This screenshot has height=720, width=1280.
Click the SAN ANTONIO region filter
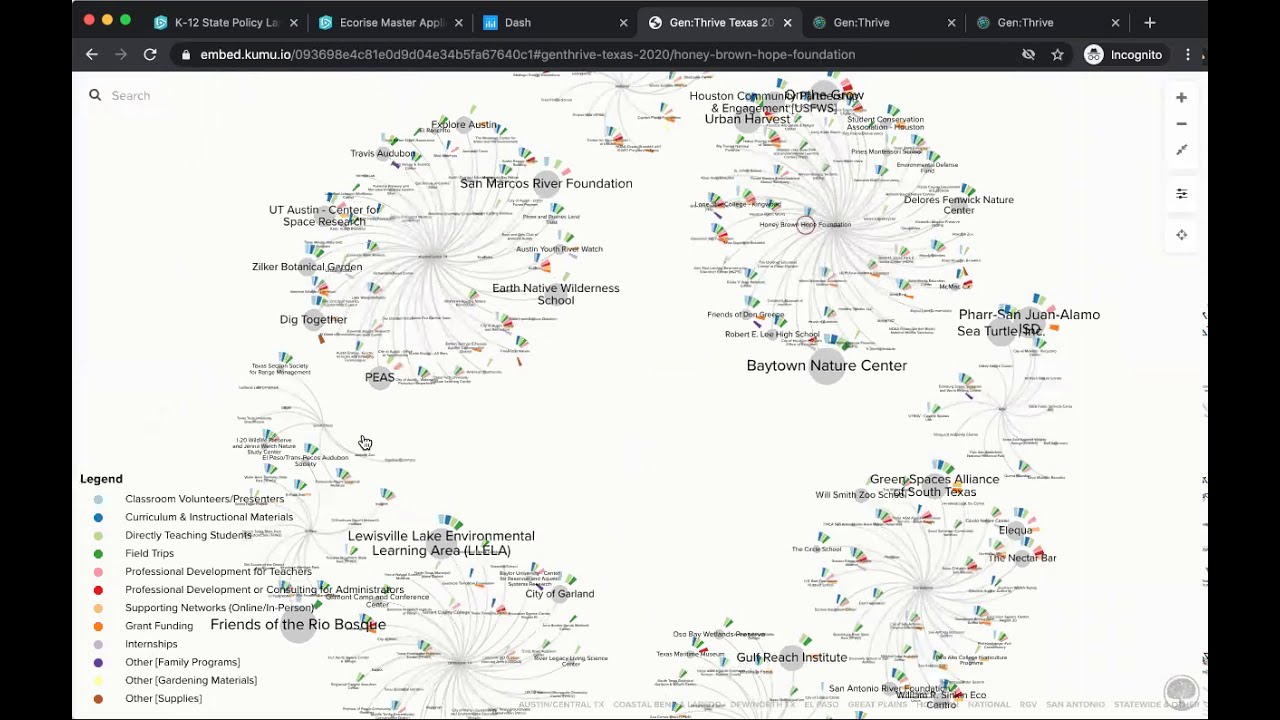point(1075,705)
